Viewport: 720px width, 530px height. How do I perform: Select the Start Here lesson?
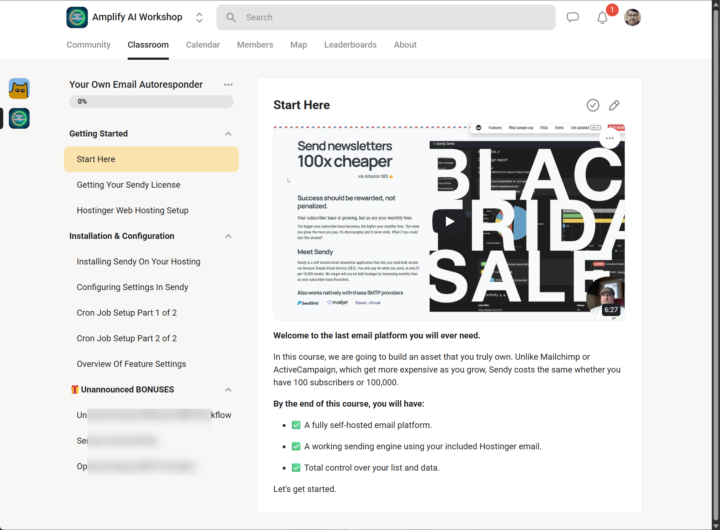pyautogui.click(x=151, y=159)
